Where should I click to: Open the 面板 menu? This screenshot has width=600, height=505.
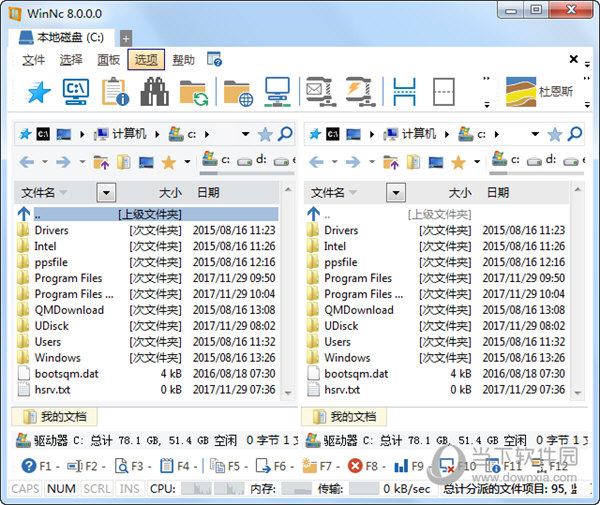[109, 60]
